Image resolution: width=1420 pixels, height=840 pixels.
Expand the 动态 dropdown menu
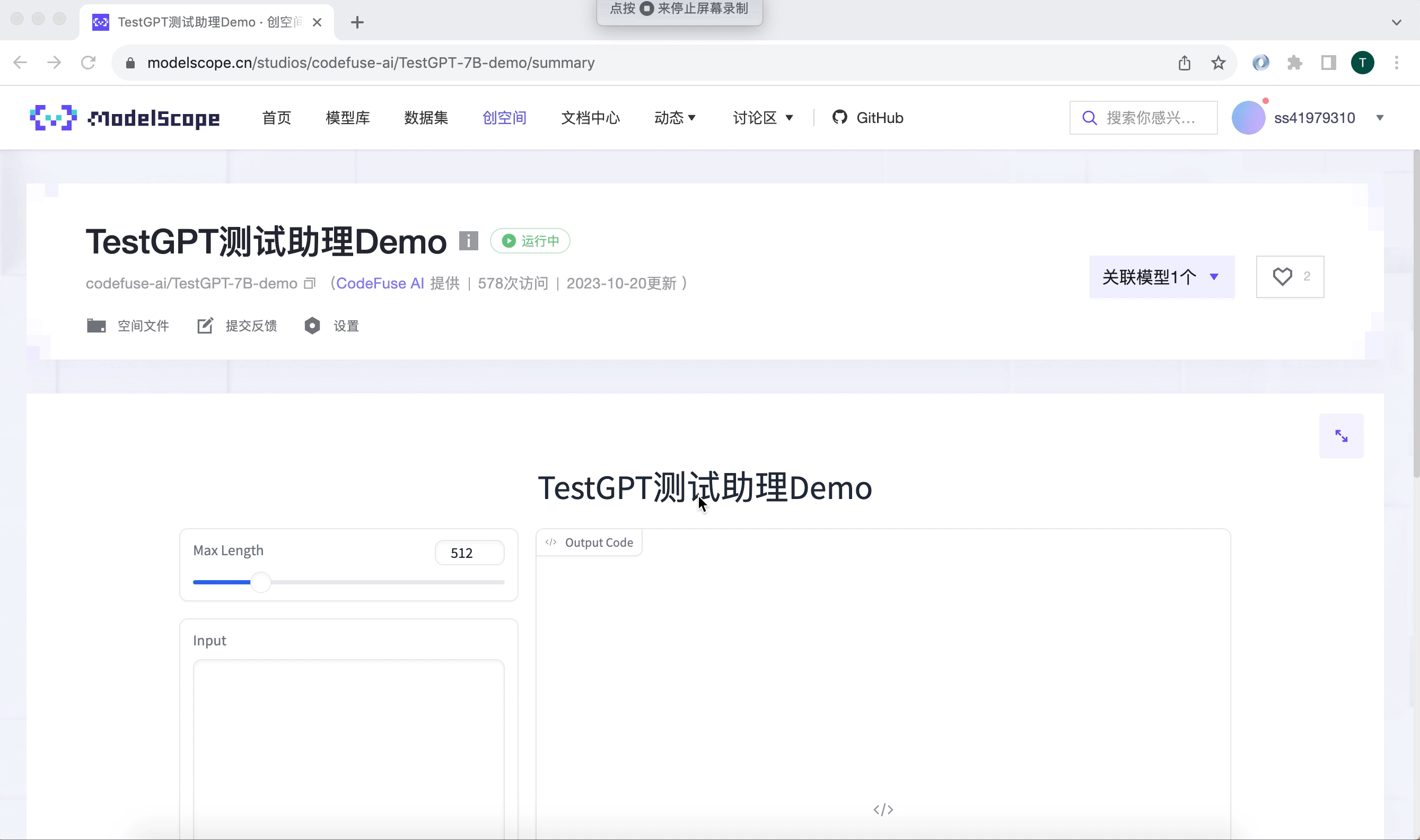pyautogui.click(x=674, y=117)
